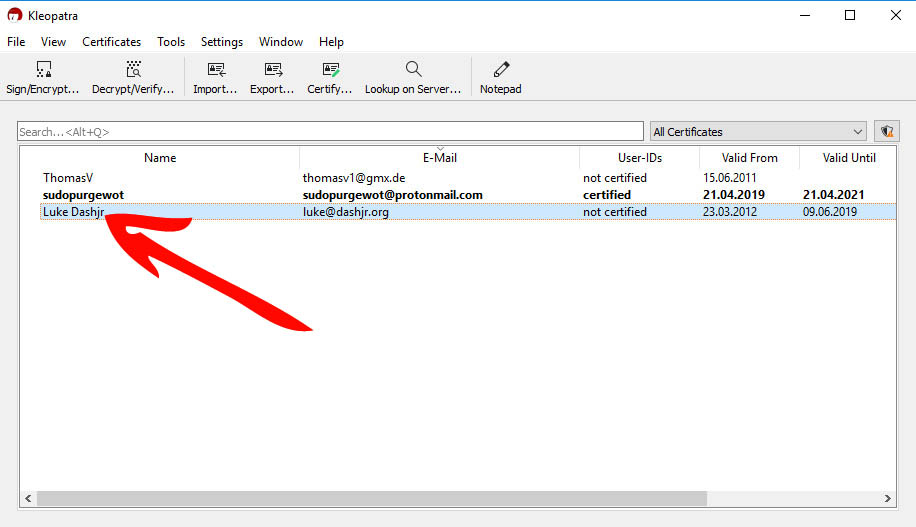Open the Tools menu

coord(171,42)
